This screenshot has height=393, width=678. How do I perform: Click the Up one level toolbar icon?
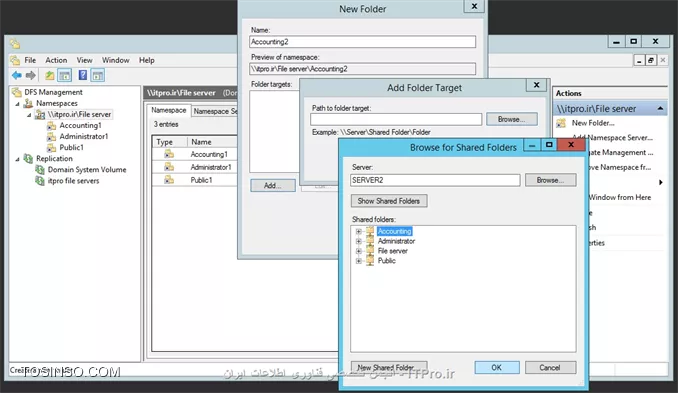(50, 76)
